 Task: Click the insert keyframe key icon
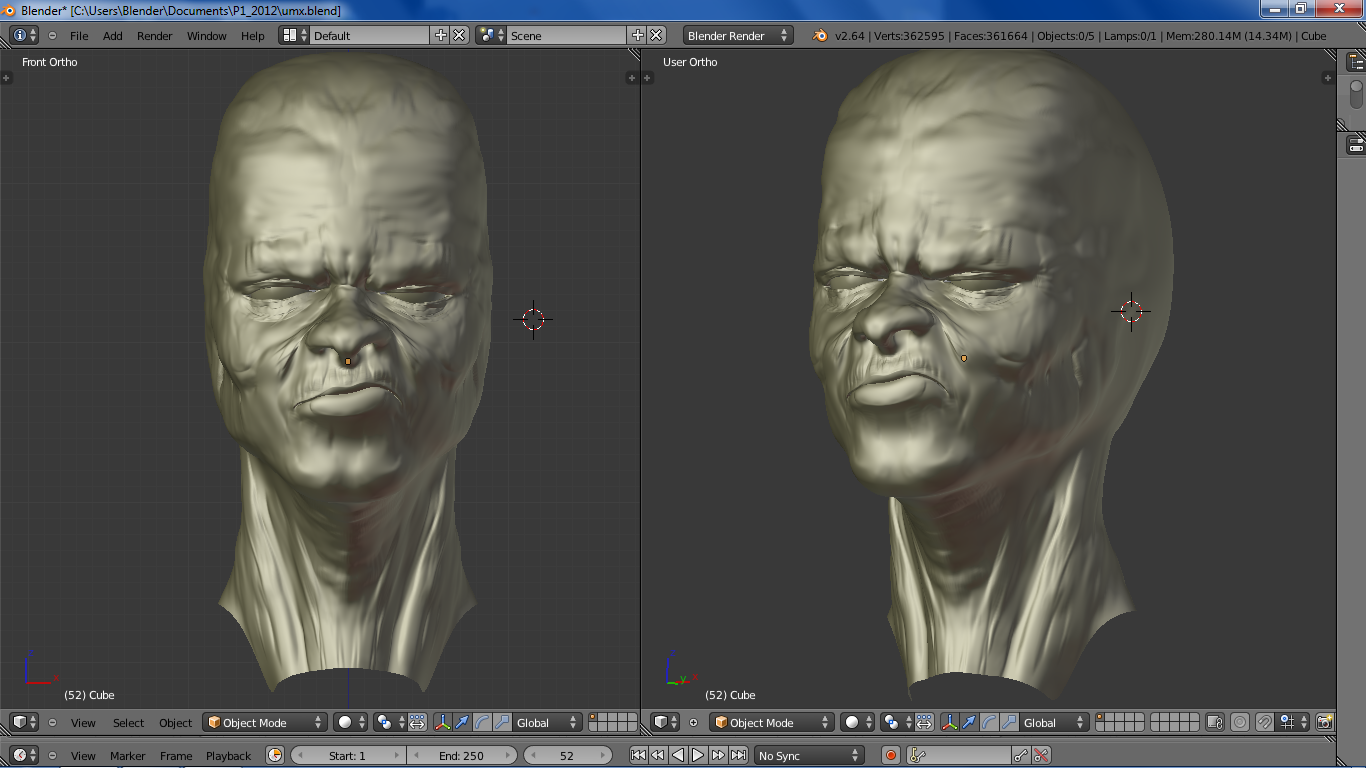click(1021, 755)
